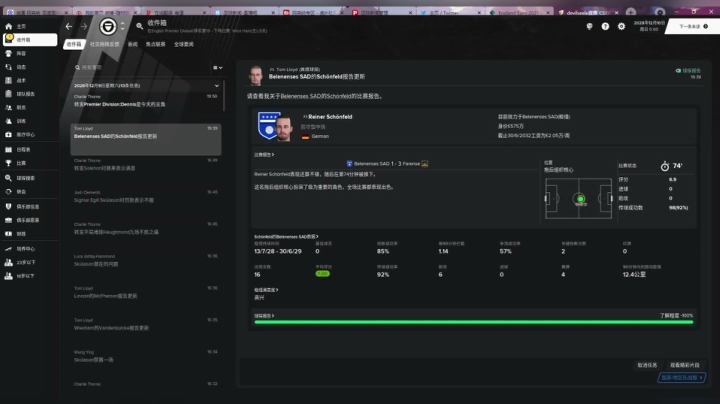Select Tom Lloyd's Belenenses SAD Schönfeld message
The image size is (720, 404).
[146, 139]
